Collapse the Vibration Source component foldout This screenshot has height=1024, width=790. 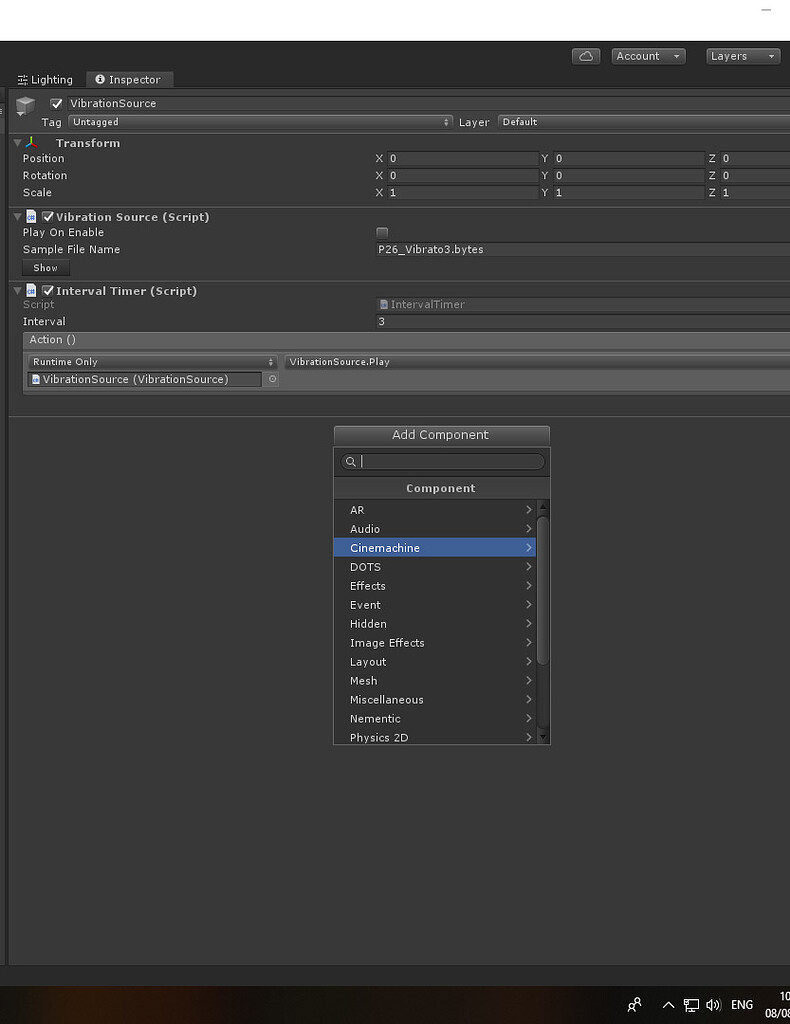18,217
